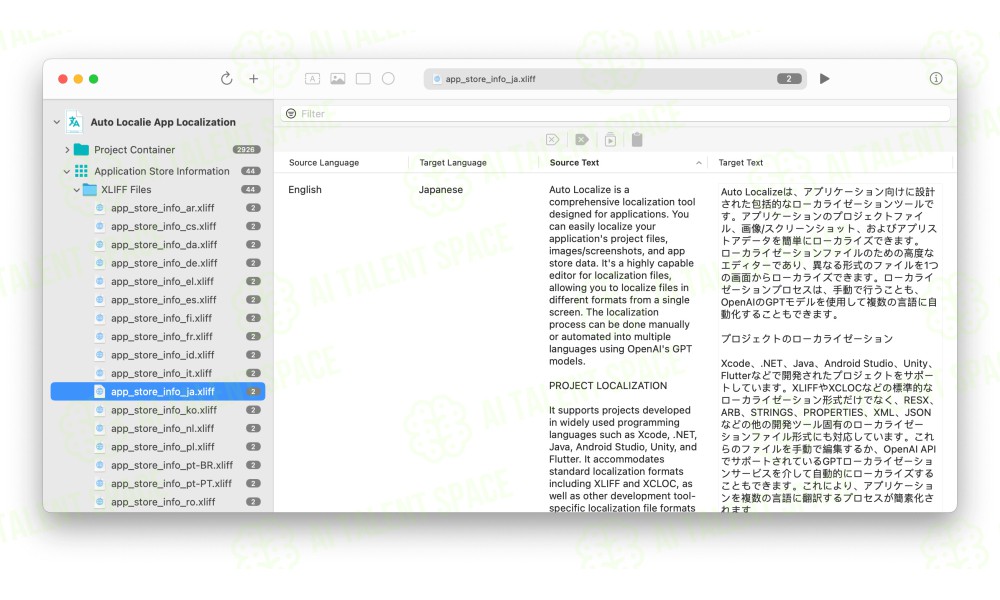Collapse the XLIFF Files folder
The height and width of the screenshot is (600, 1000).
tap(77, 190)
